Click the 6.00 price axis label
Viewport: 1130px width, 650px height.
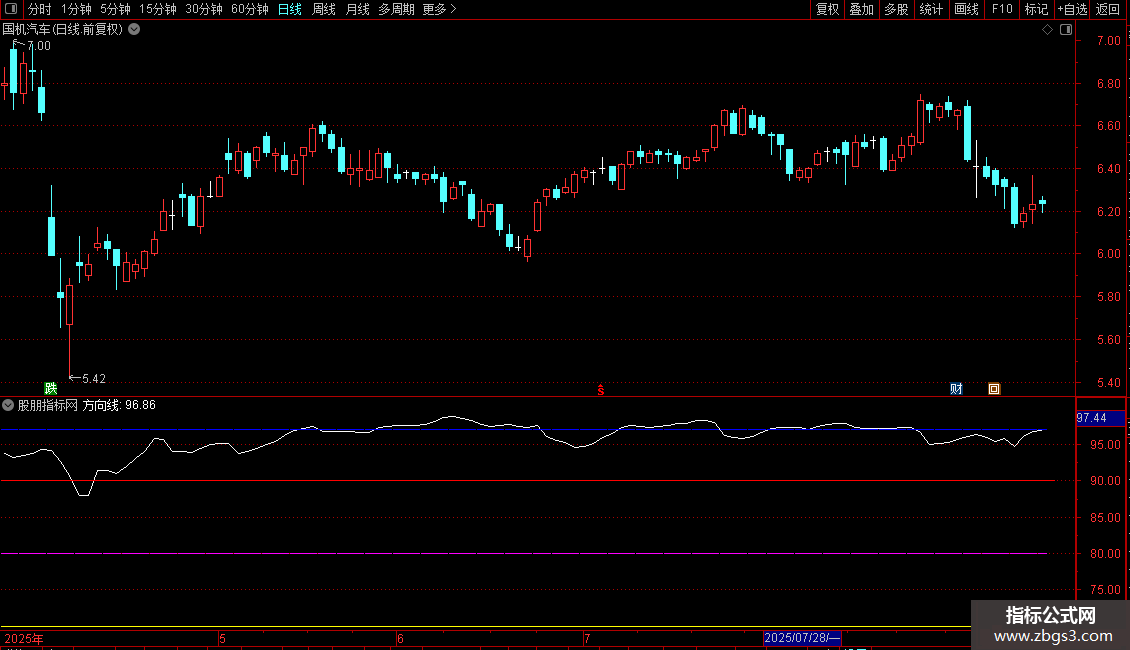[1108, 254]
